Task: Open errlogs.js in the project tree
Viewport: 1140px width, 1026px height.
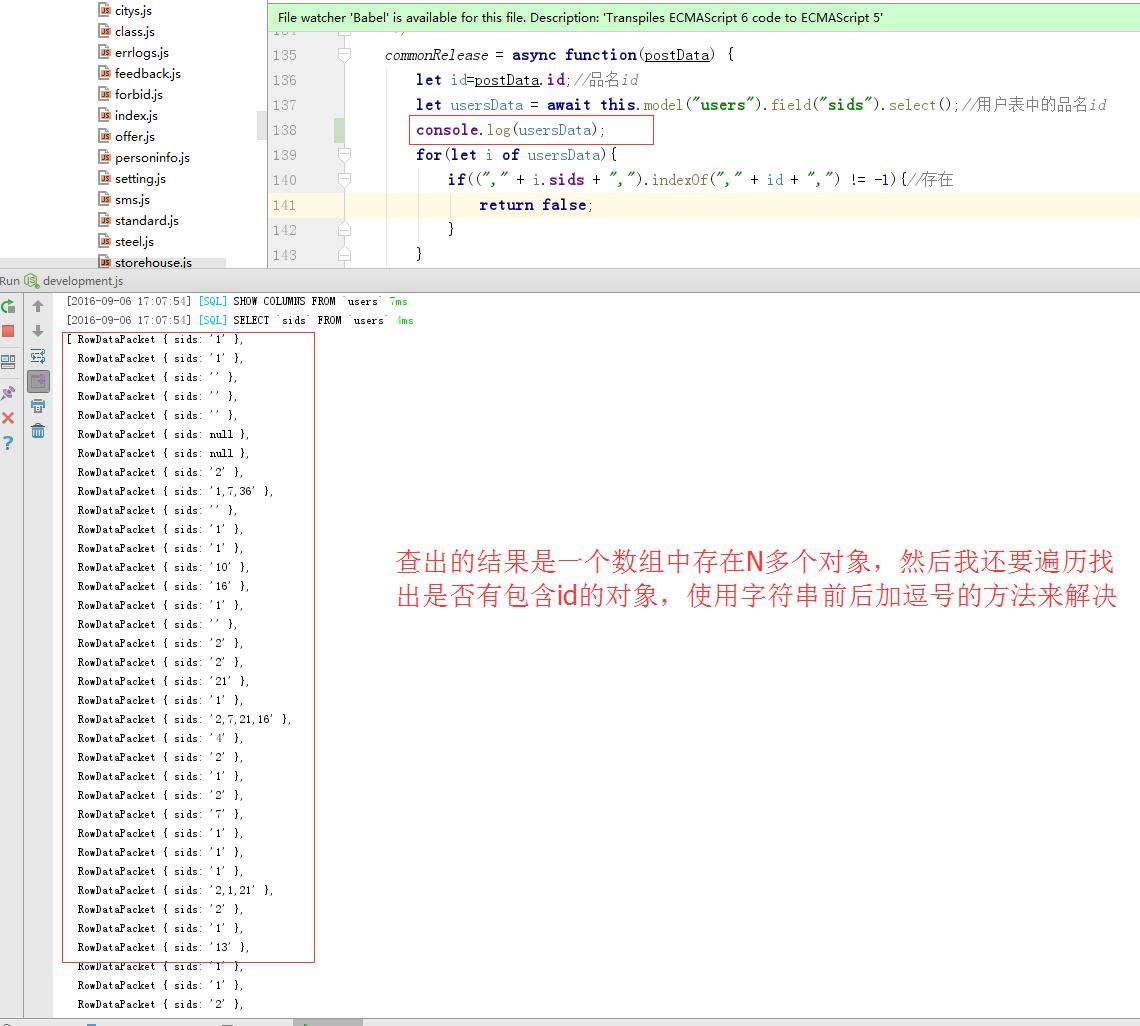Action: point(142,52)
